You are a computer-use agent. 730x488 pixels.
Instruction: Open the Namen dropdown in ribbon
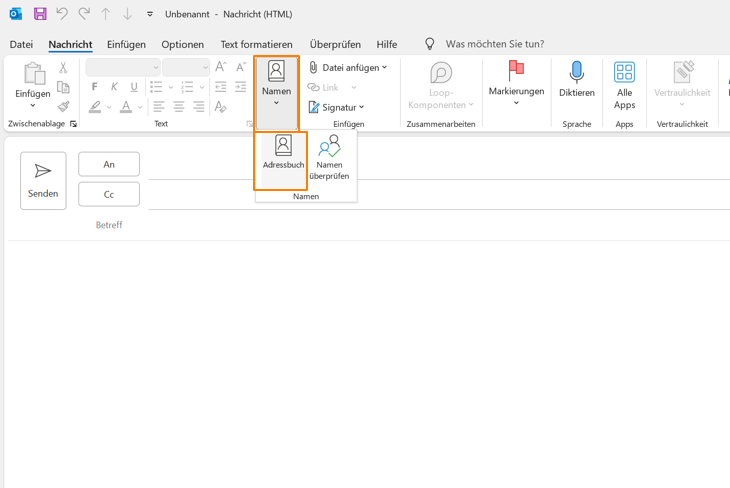pyautogui.click(x=277, y=93)
